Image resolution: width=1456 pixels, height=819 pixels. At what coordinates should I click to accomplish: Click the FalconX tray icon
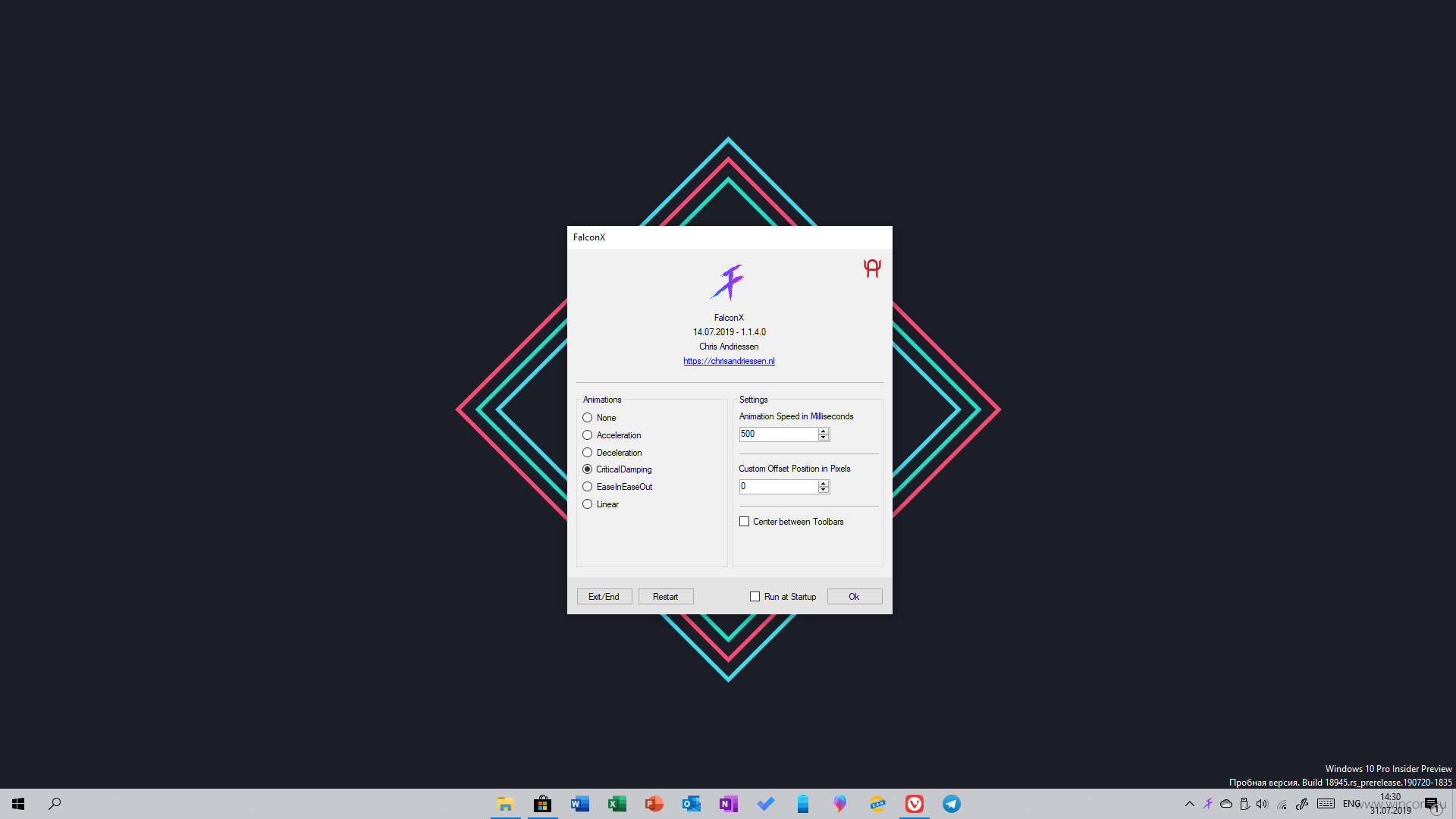click(x=1208, y=804)
